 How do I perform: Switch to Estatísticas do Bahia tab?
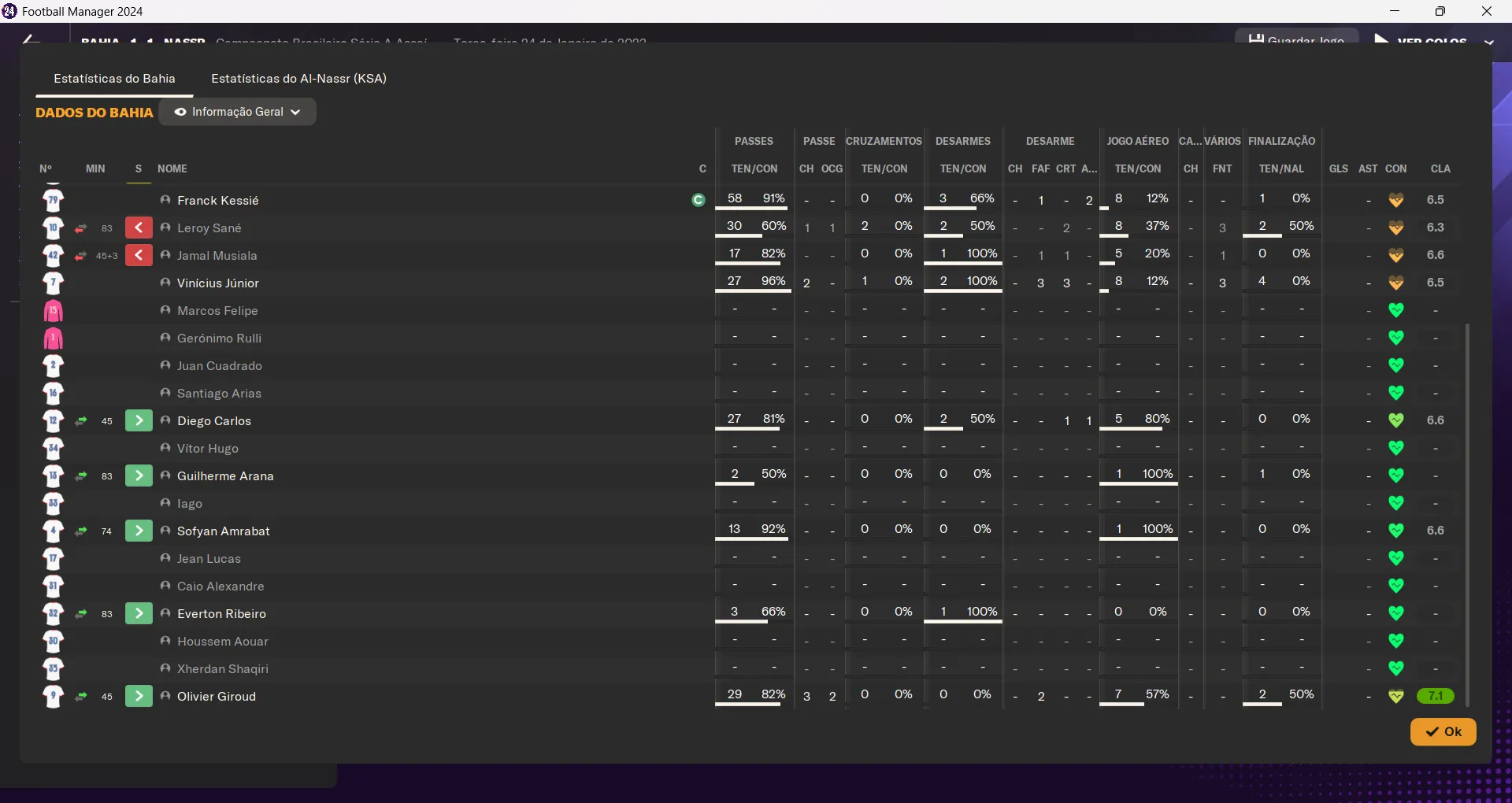pos(114,79)
